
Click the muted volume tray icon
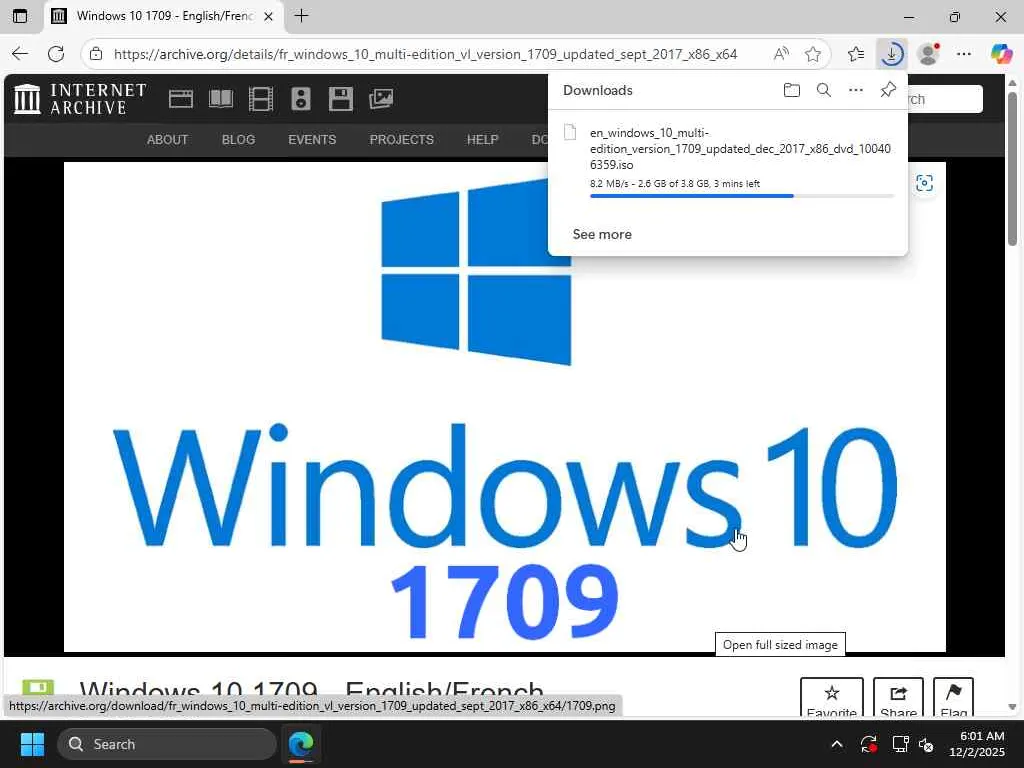point(926,744)
